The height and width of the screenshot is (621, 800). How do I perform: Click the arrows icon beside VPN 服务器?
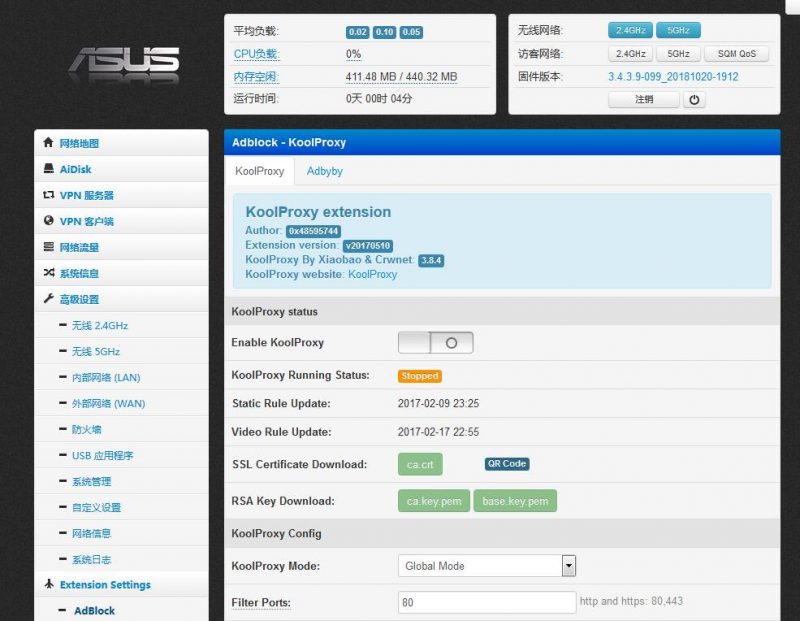click(x=48, y=195)
